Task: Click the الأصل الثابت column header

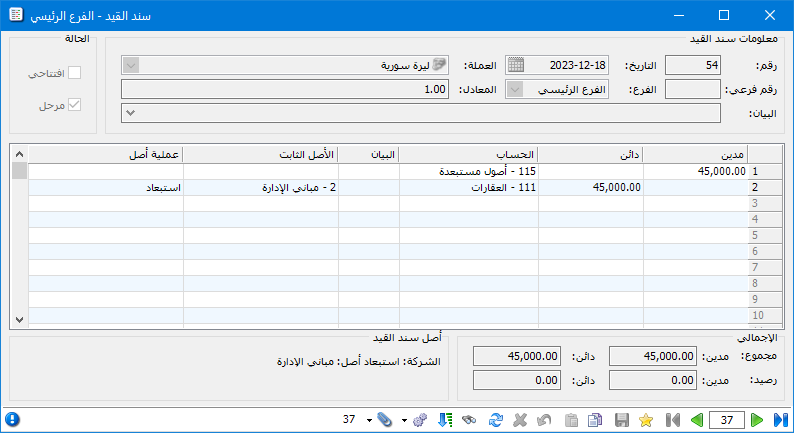Action: [261, 154]
